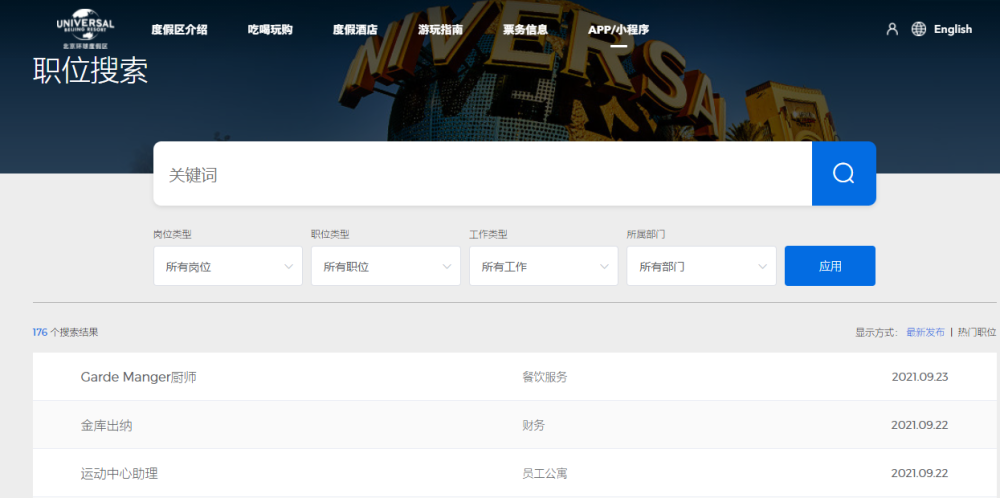Open the 游玩指南 menu

click(441, 29)
